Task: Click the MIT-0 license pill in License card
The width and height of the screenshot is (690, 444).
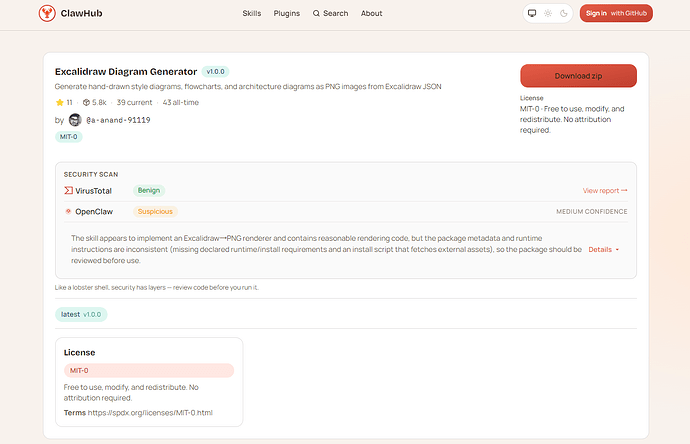Action: (149, 371)
